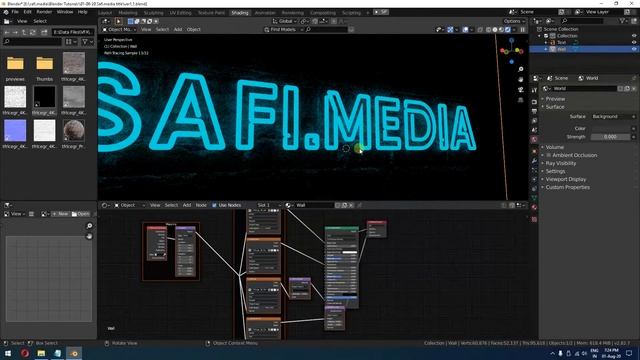The width and height of the screenshot is (640, 360).
Task: Open the Slot 1 material slot dropdown
Action: pyautogui.click(x=269, y=205)
